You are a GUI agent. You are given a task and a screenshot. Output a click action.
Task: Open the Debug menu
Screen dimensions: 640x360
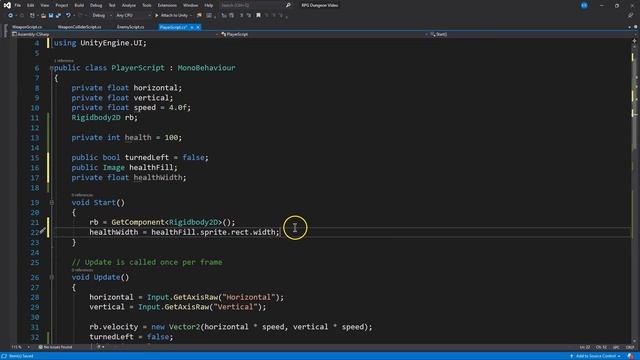click(x=96, y=5)
